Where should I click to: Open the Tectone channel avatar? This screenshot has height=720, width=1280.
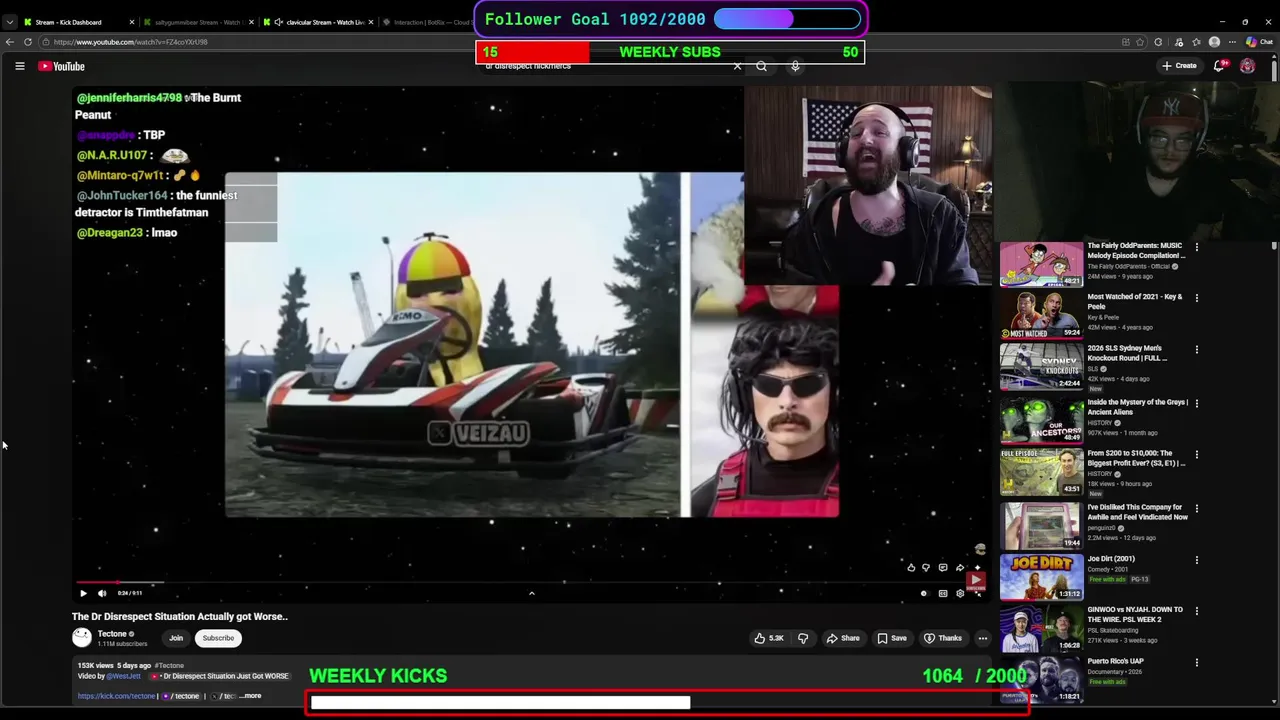coord(82,637)
